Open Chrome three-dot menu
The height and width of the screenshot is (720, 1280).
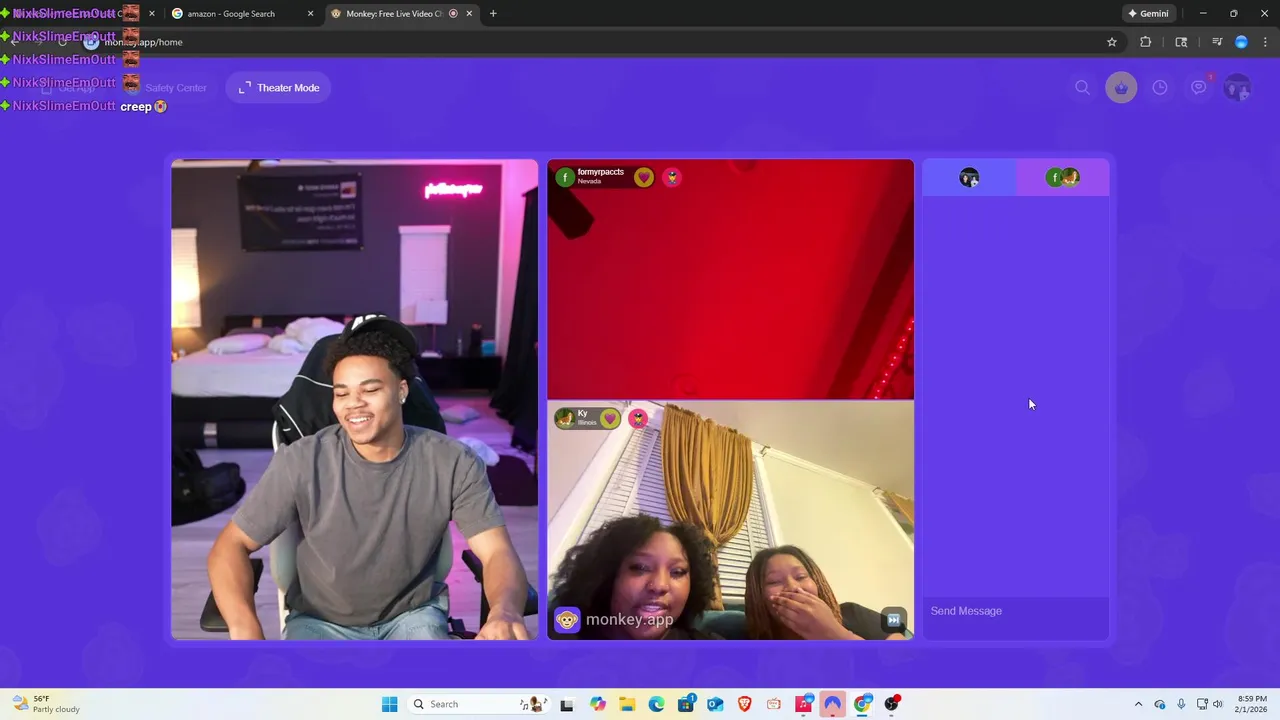point(1265,42)
